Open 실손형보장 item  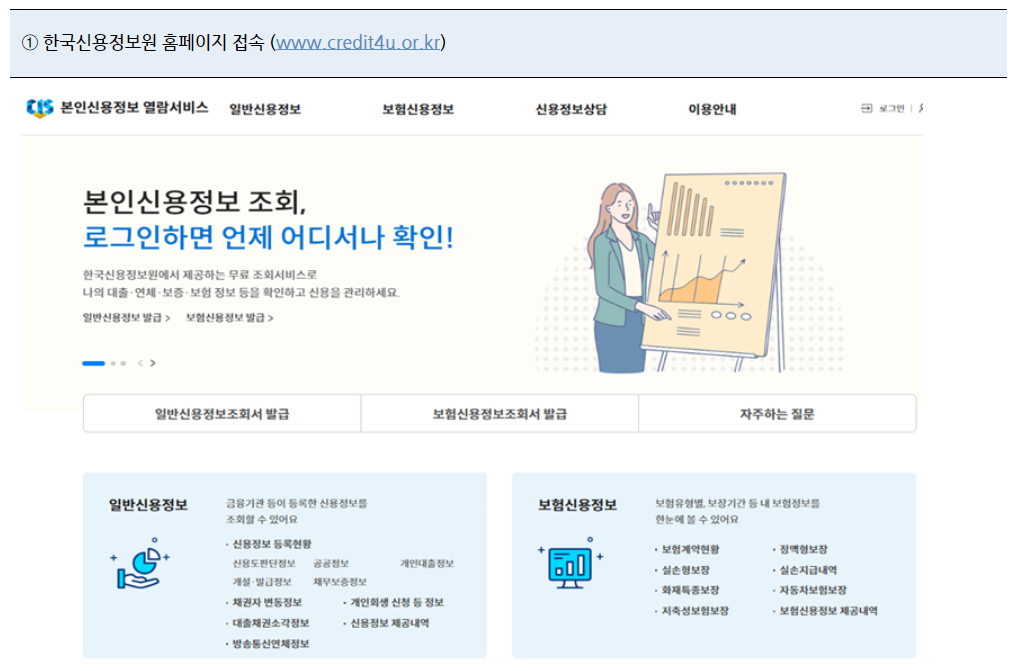pos(685,570)
